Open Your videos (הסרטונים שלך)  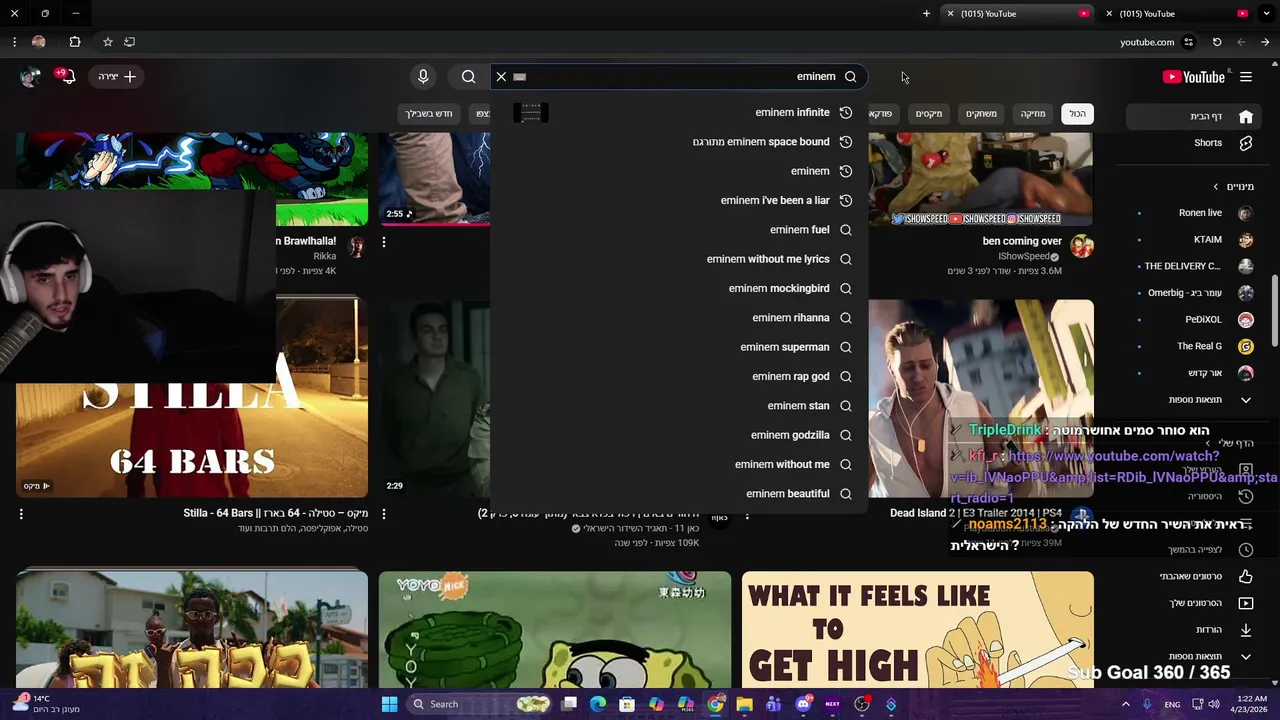pos(1196,603)
